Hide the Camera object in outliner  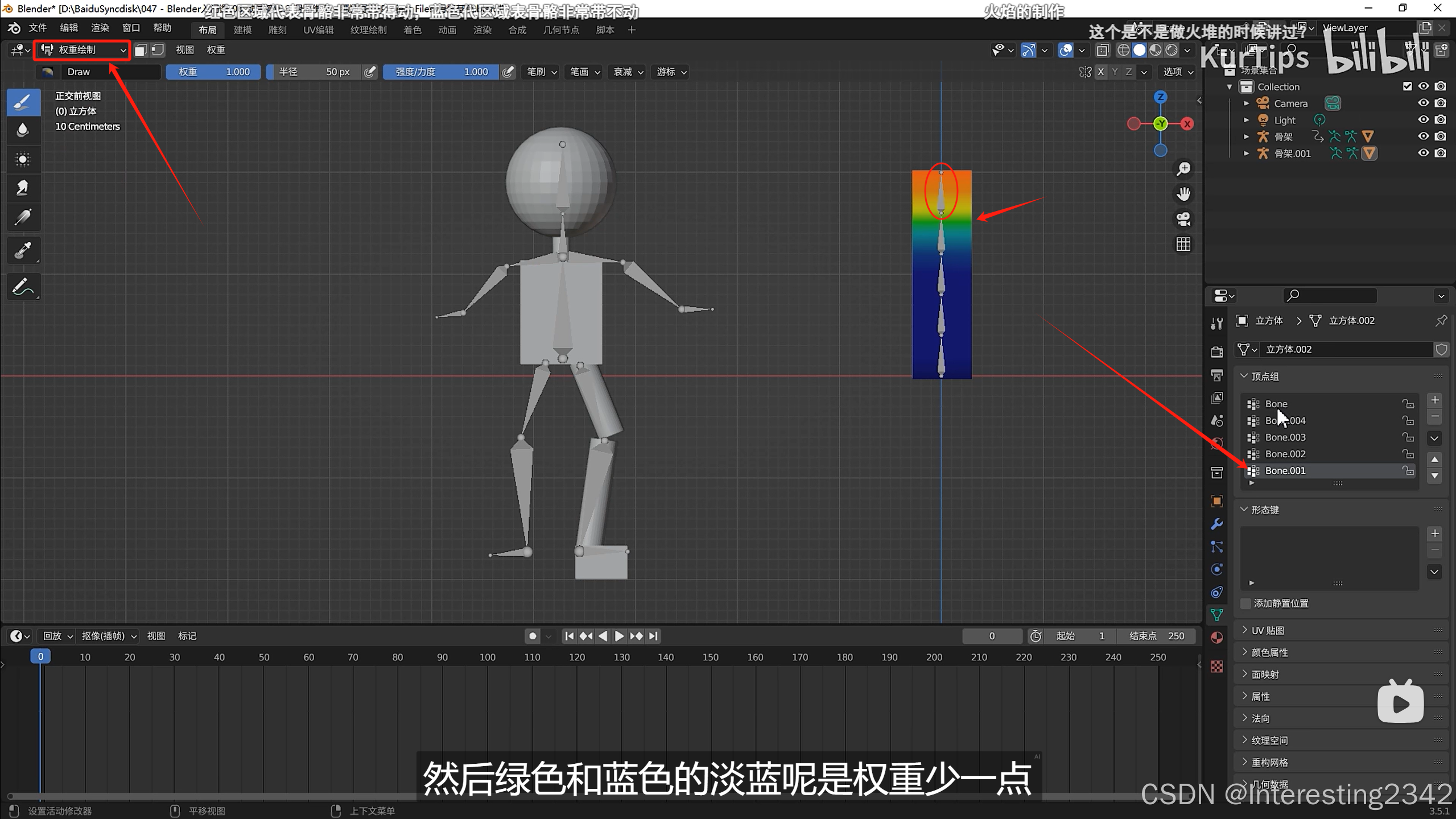(1423, 104)
